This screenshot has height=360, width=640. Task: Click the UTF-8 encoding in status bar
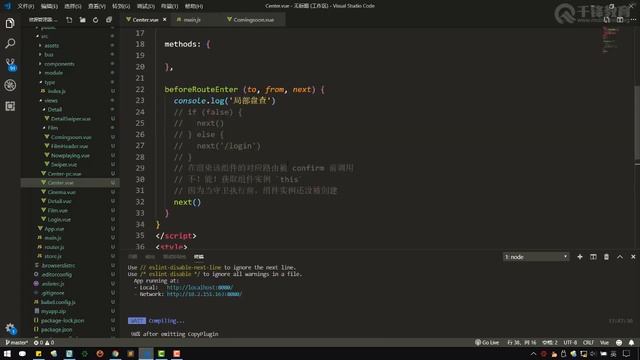570,342
